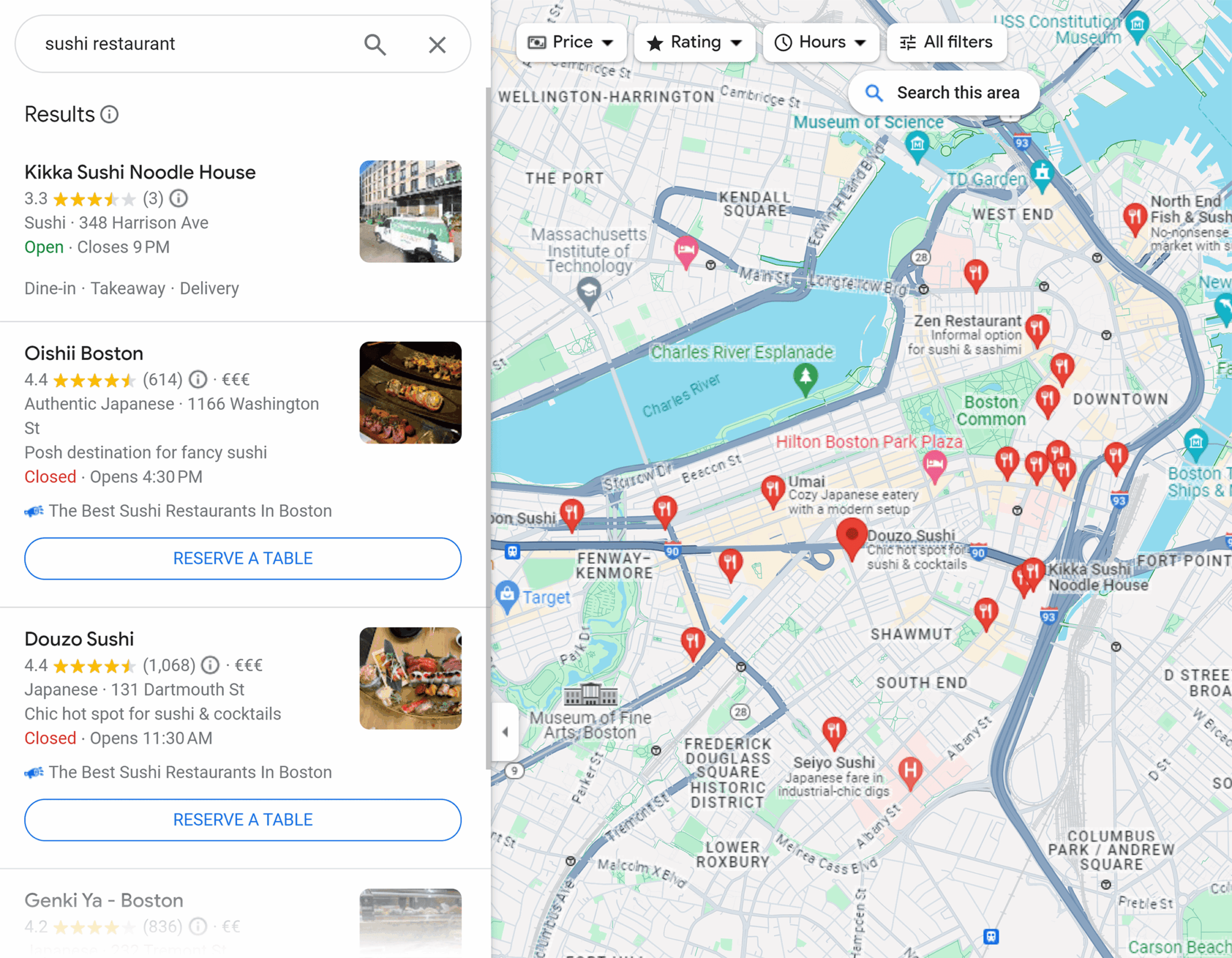Select the Zen Restaurant map pin
The height and width of the screenshot is (958, 1232).
tap(1037, 330)
